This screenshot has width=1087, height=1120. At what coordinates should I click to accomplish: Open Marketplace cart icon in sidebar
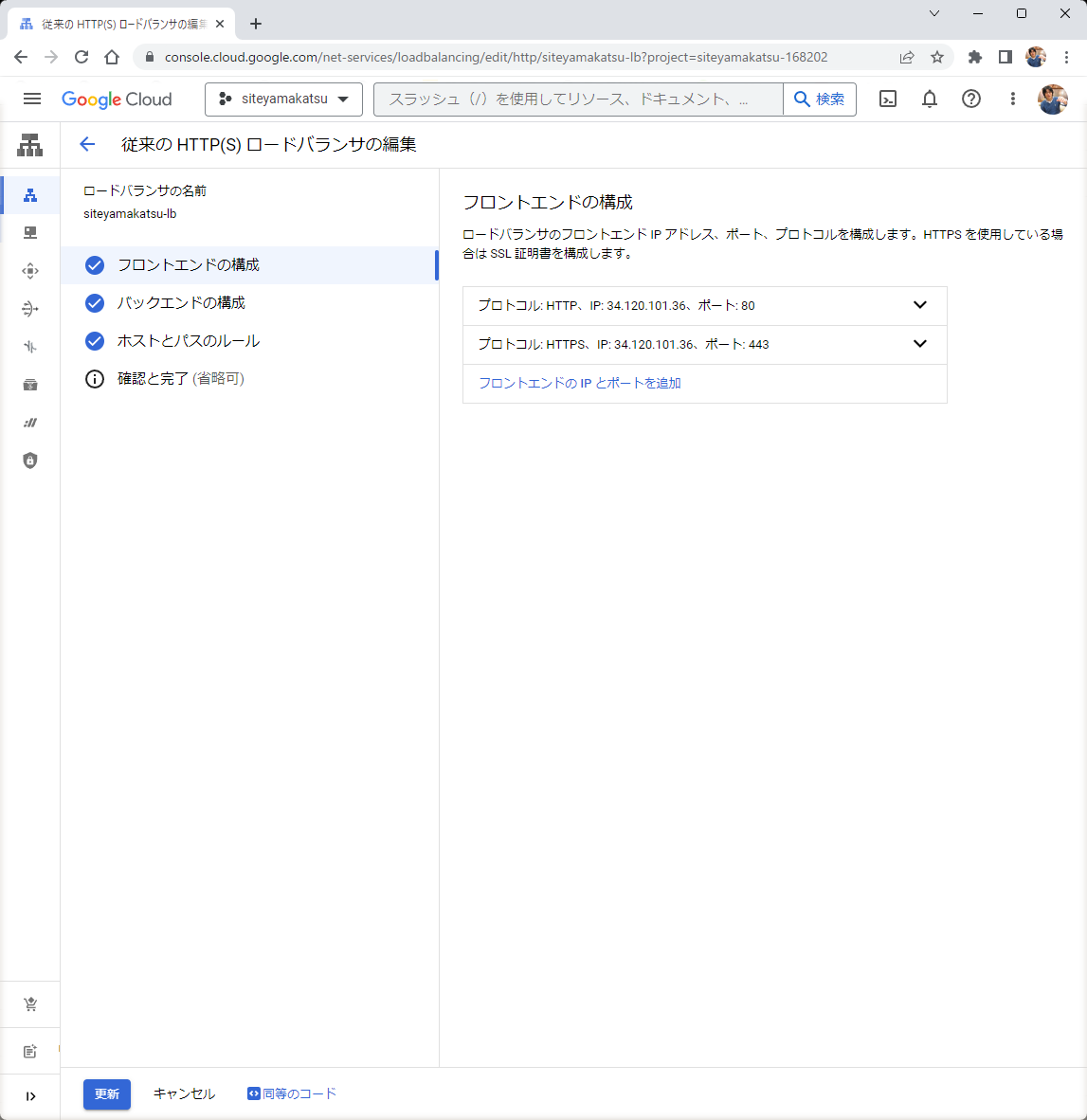click(30, 1004)
